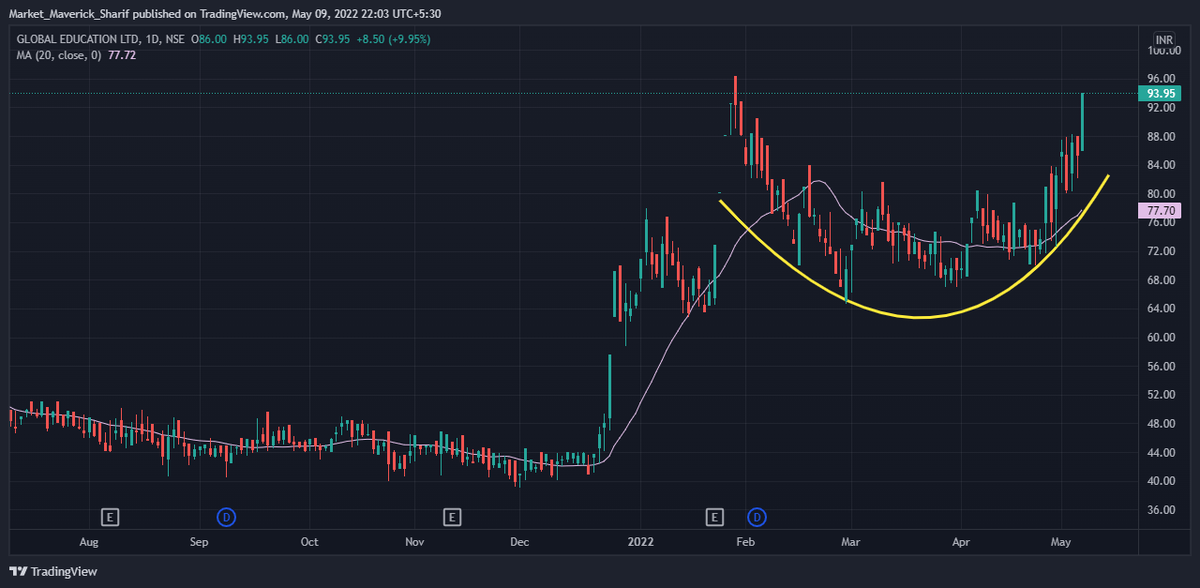The width and height of the screenshot is (1200, 588).
Task: Click the 40.00 price axis label
Action: pos(1160,481)
